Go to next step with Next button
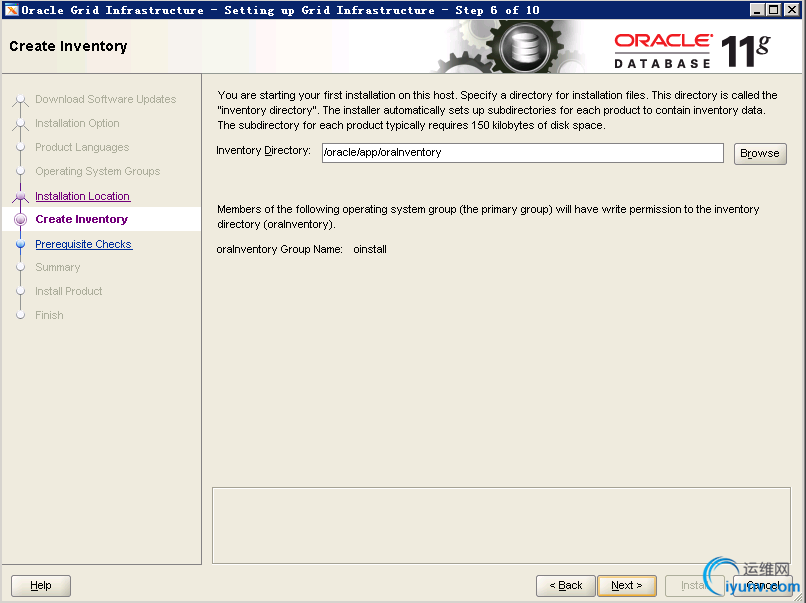The image size is (806, 603). click(x=627, y=585)
